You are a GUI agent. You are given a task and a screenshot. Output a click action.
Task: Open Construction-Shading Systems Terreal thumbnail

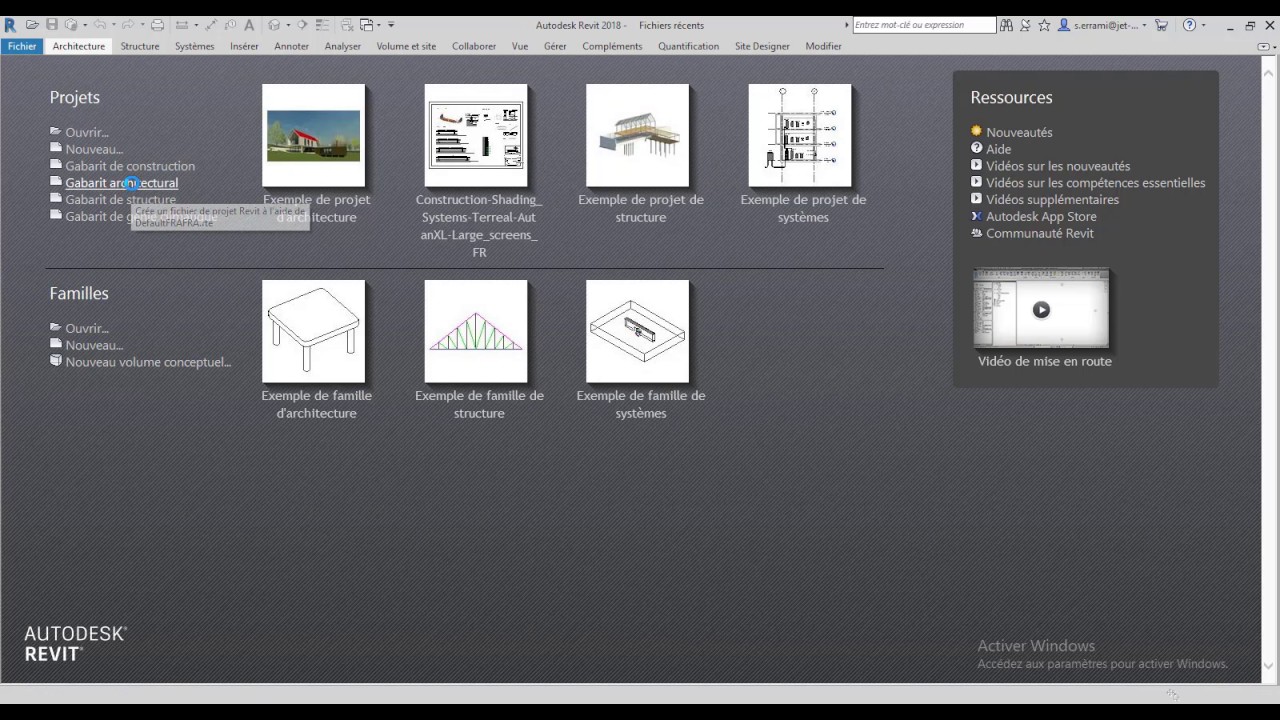475,135
